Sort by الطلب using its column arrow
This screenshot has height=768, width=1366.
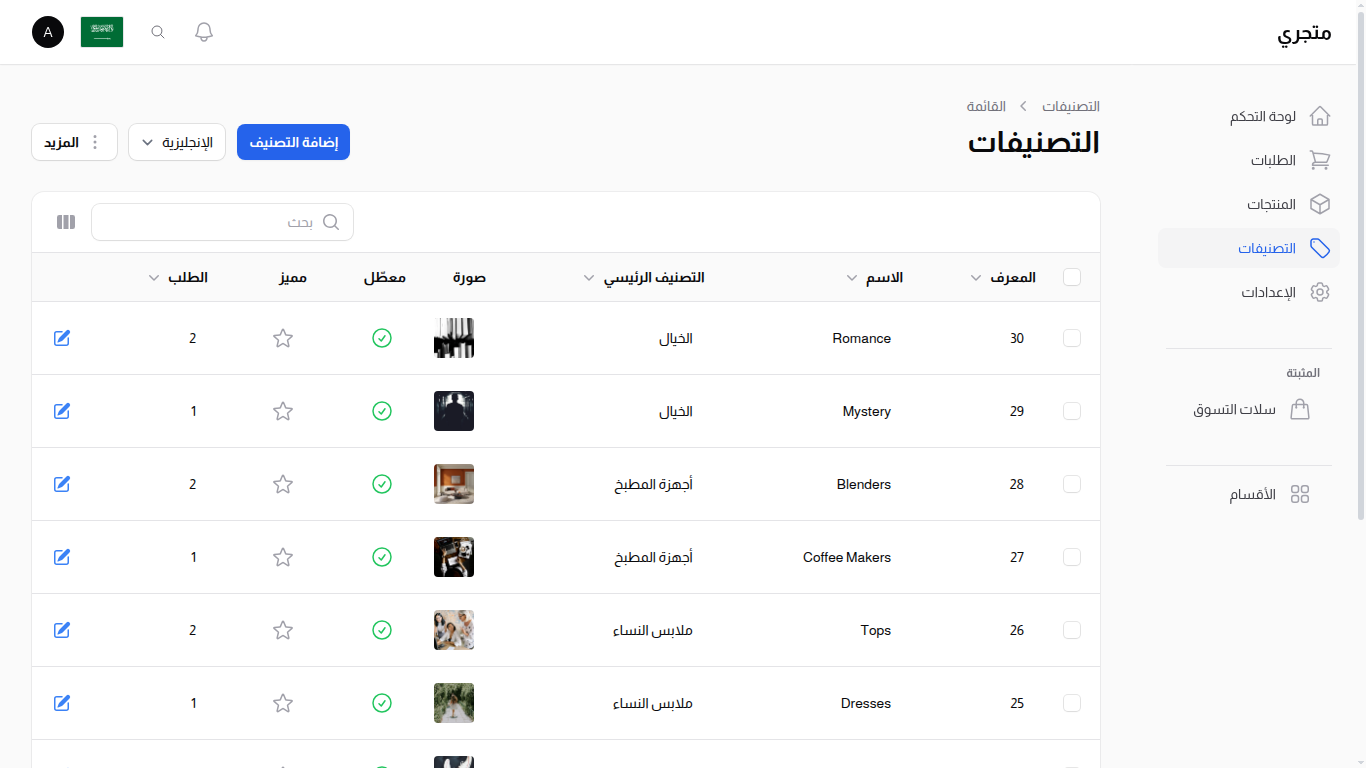(154, 278)
